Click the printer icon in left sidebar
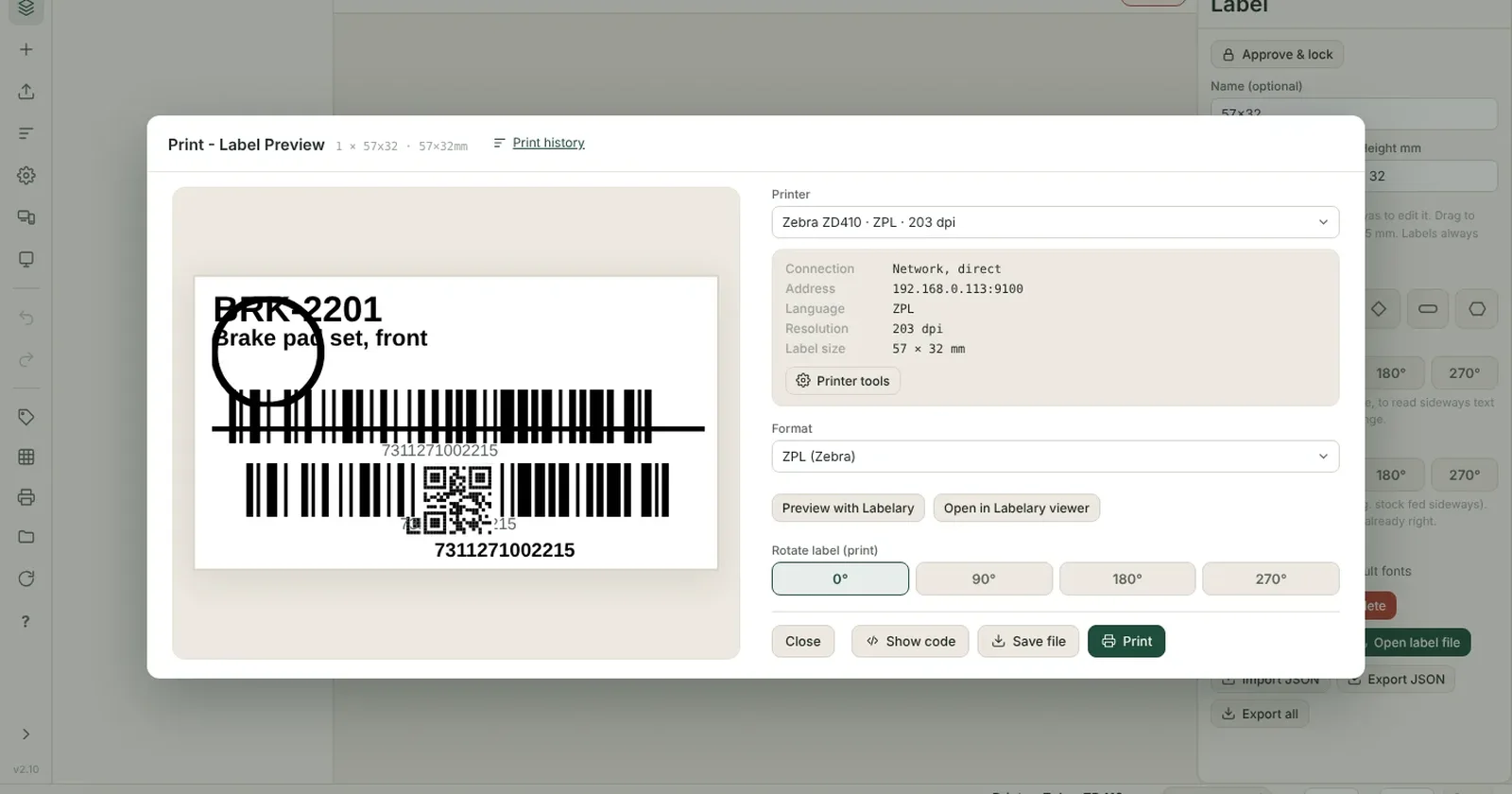The width and height of the screenshot is (1512, 794). (26, 497)
